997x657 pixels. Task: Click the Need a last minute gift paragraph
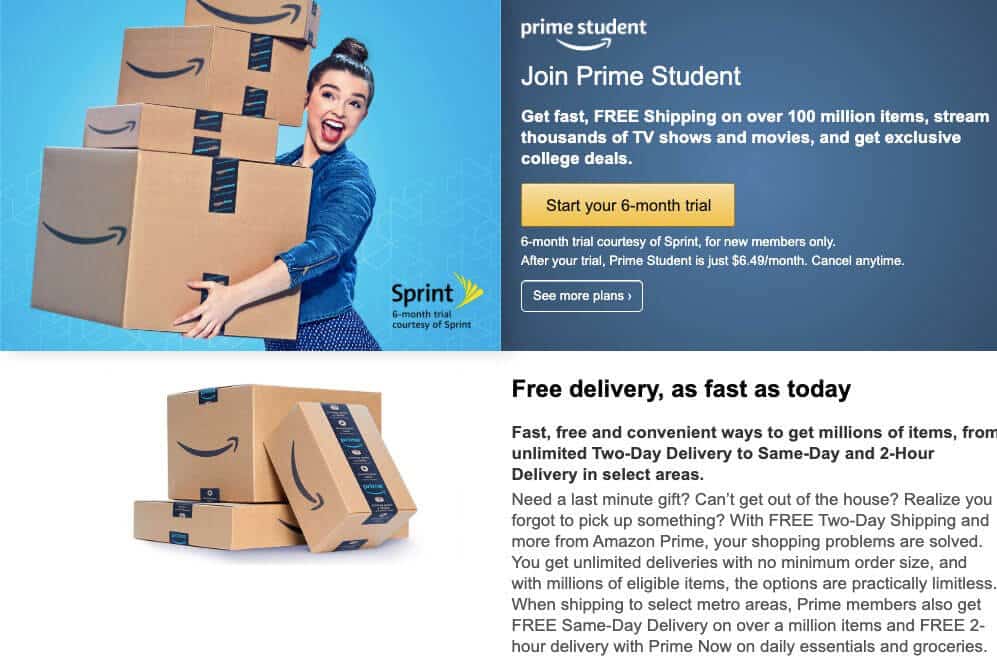pos(754,572)
